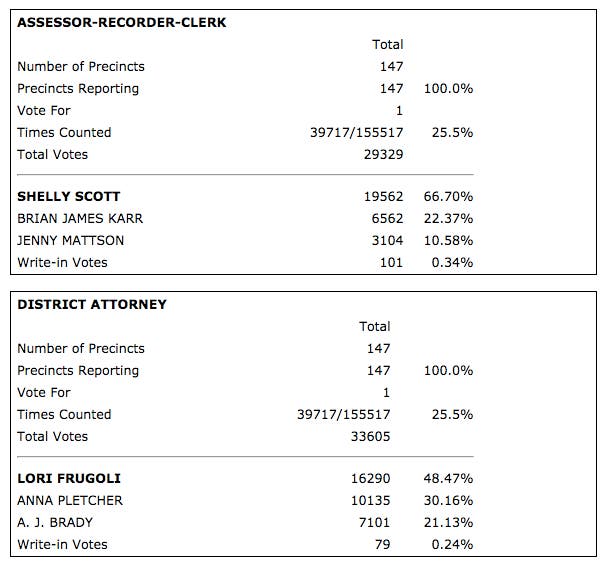Click Jenny Mattson's 3104 vote count
Screen dimensions: 606x568
(x=387, y=240)
